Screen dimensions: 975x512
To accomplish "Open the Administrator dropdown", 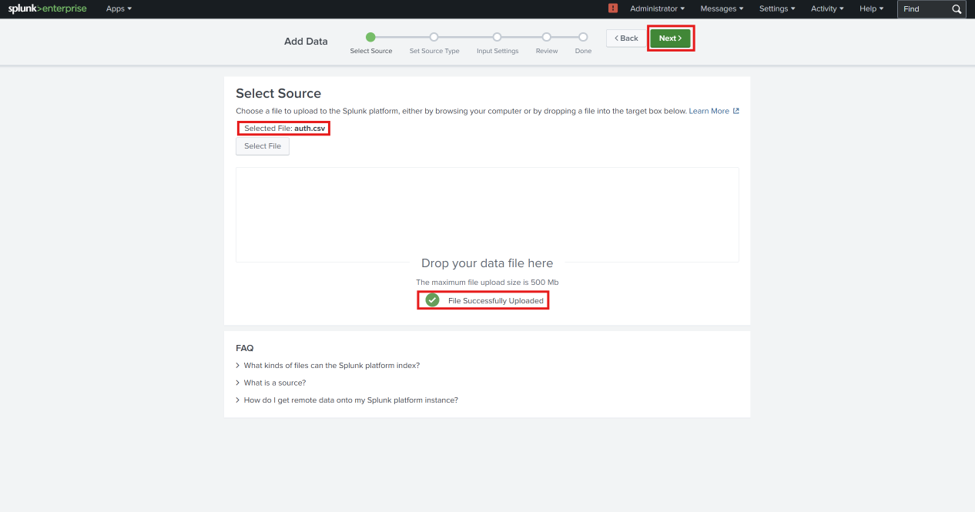I will tap(657, 9).
